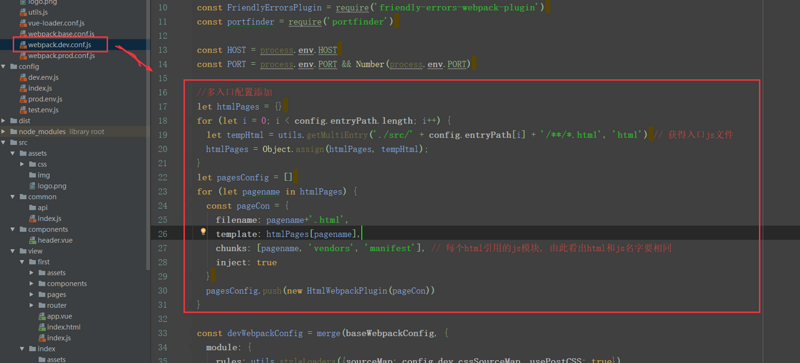Click the 'library root' label beside node_modules
Image resolution: width=800 pixels, height=363 pixels.
point(87,132)
